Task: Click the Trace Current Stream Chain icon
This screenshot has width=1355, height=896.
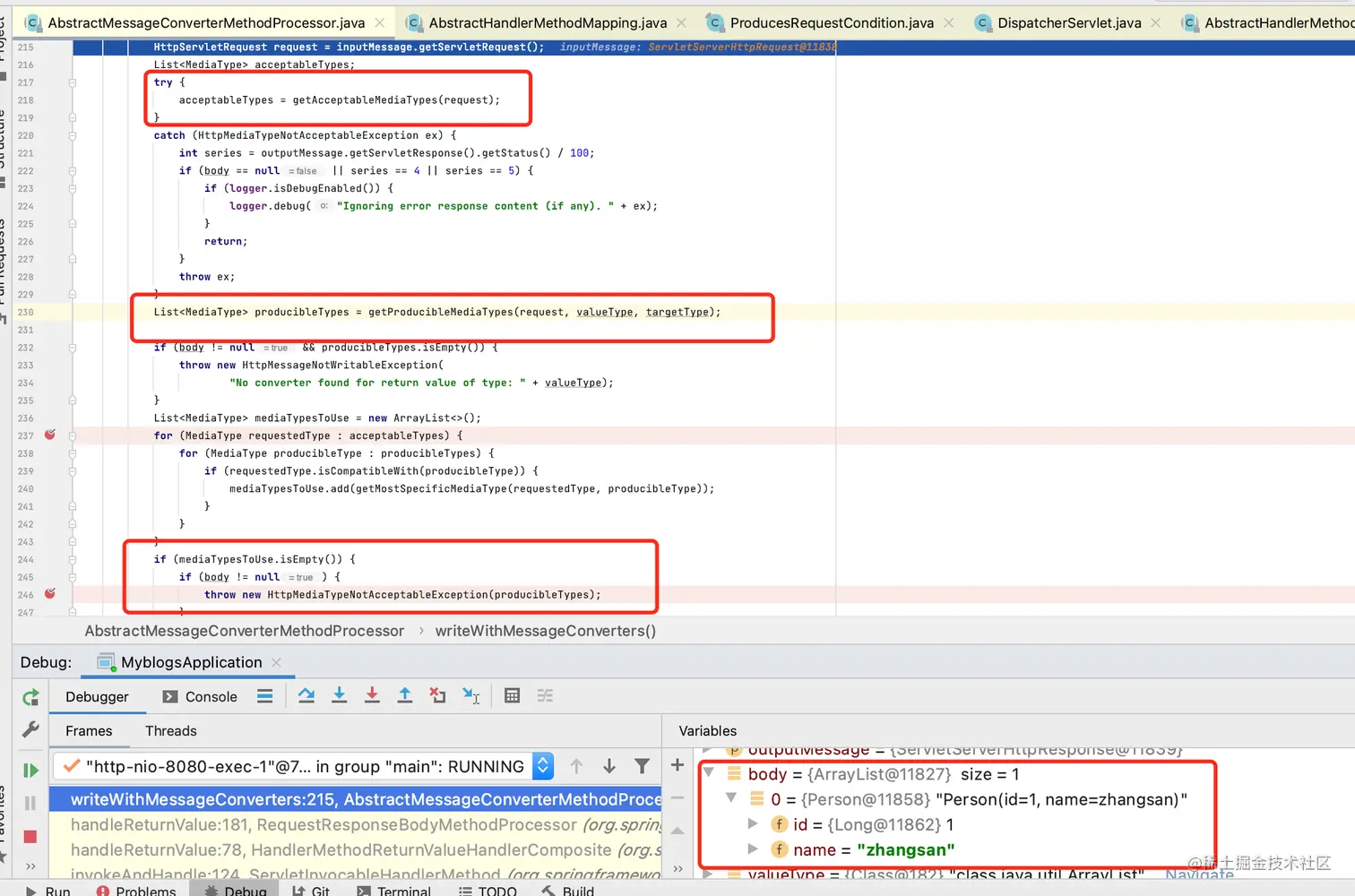Action: [x=545, y=696]
